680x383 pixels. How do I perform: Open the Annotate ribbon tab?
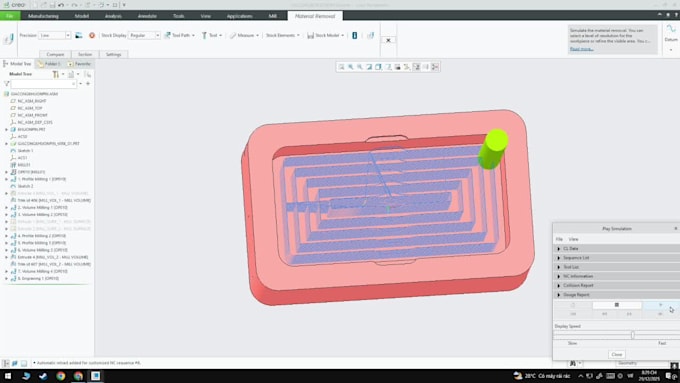click(147, 16)
